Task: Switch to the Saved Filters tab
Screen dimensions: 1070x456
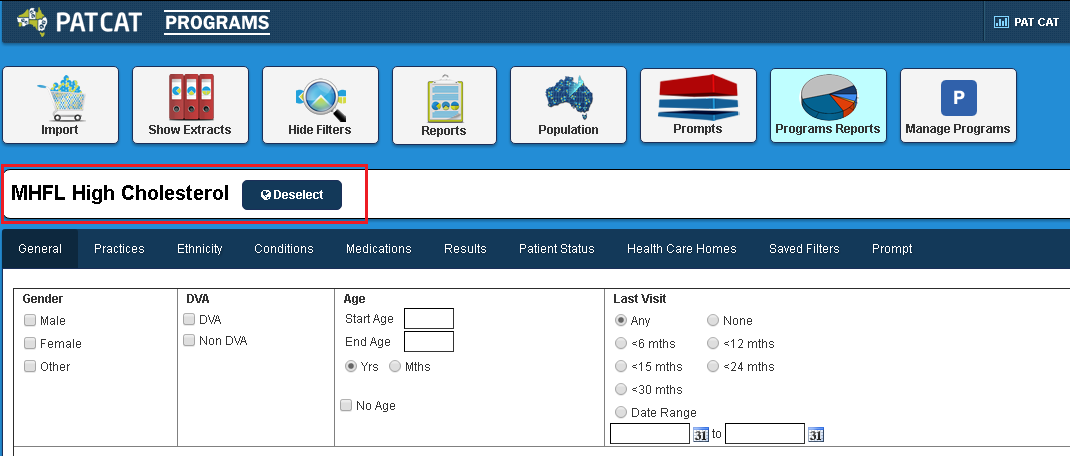Action: pos(805,248)
